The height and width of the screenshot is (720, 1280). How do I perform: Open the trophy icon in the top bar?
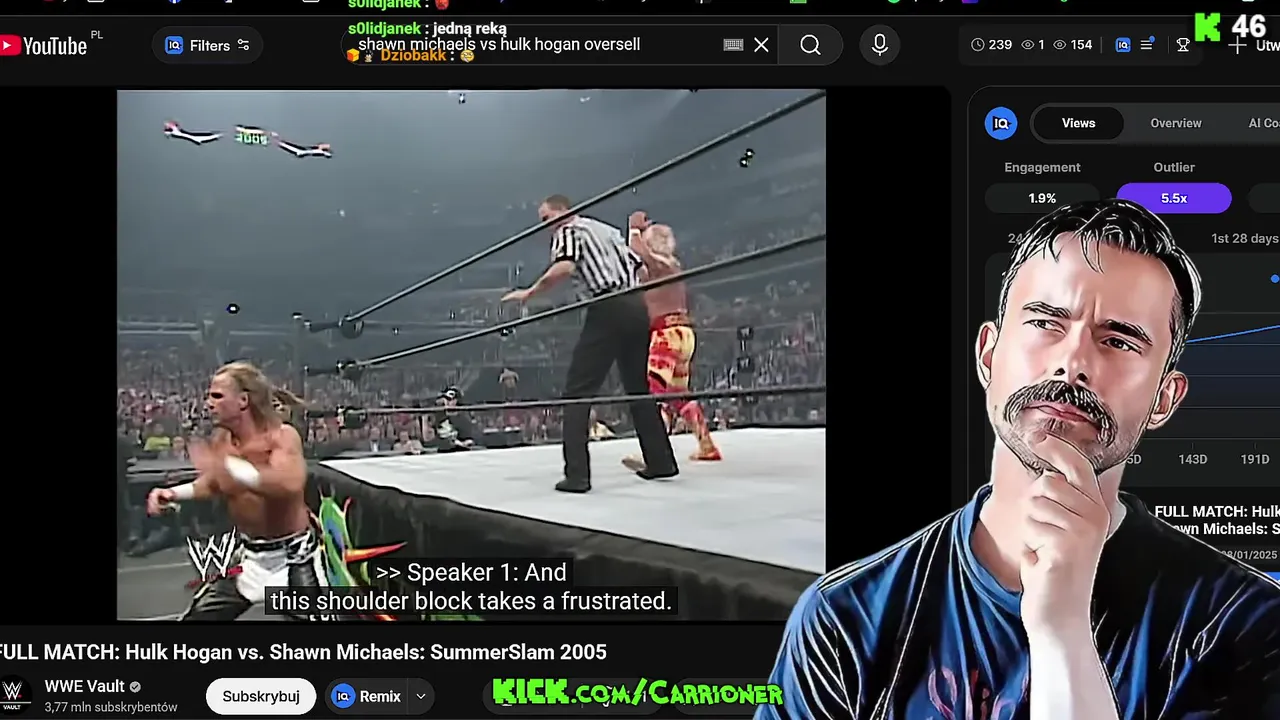(1183, 45)
